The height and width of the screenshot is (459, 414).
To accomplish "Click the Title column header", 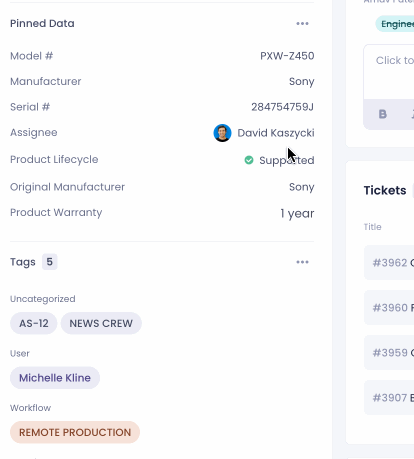I will click(x=372, y=227).
